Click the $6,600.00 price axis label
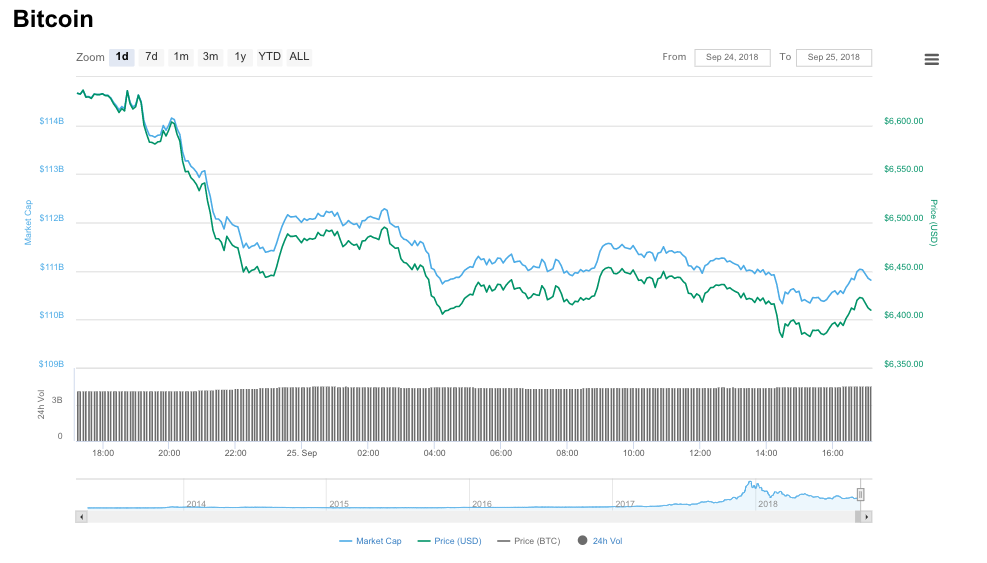987x563 pixels. (x=903, y=121)
